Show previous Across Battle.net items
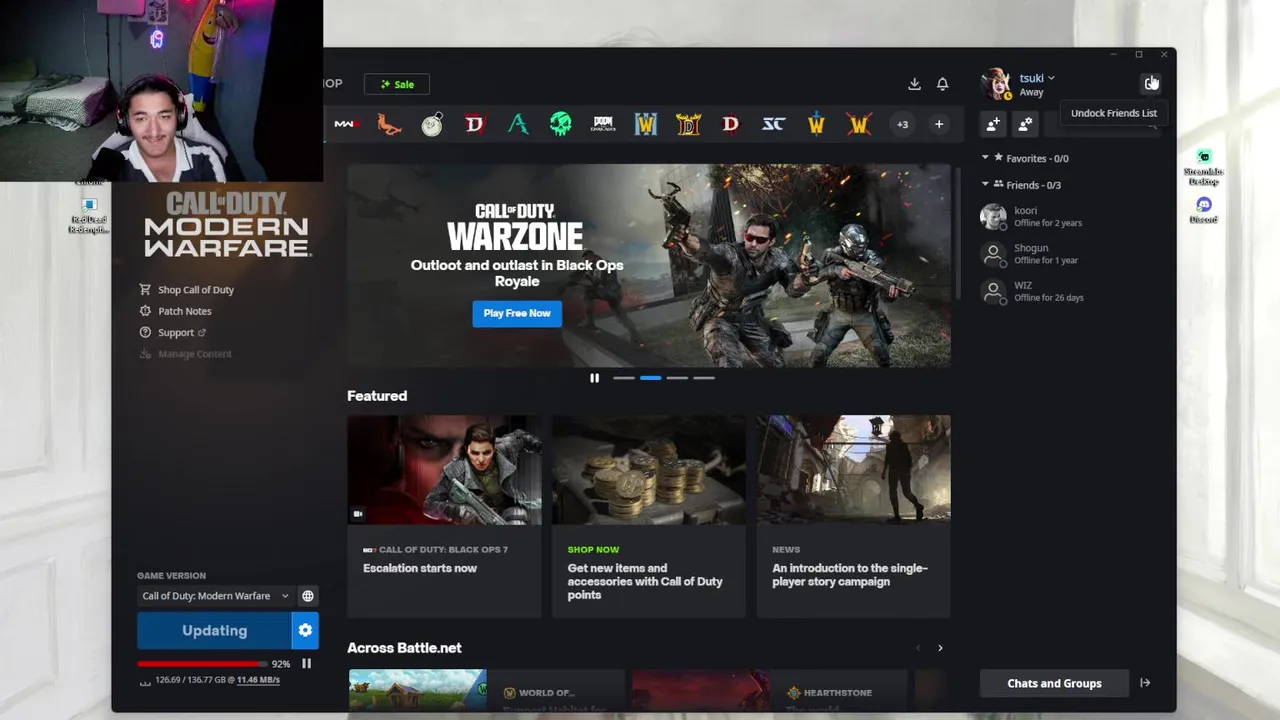1280x720 pixels. point(918,648)
